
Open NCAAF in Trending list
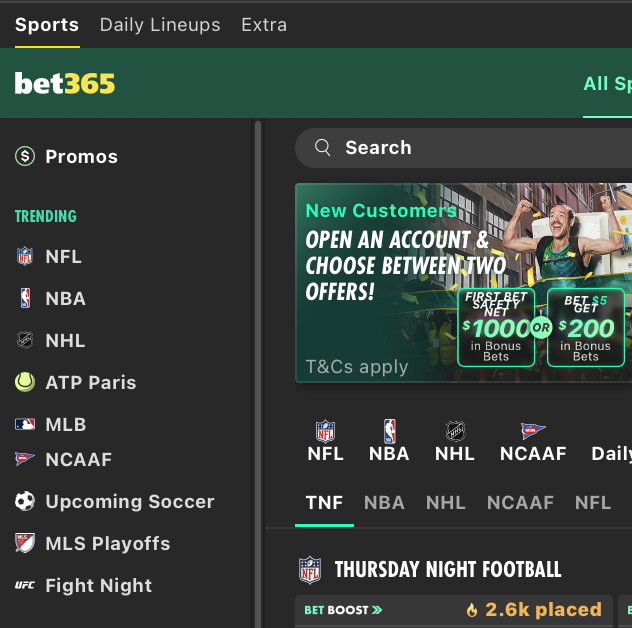[79, 460]
